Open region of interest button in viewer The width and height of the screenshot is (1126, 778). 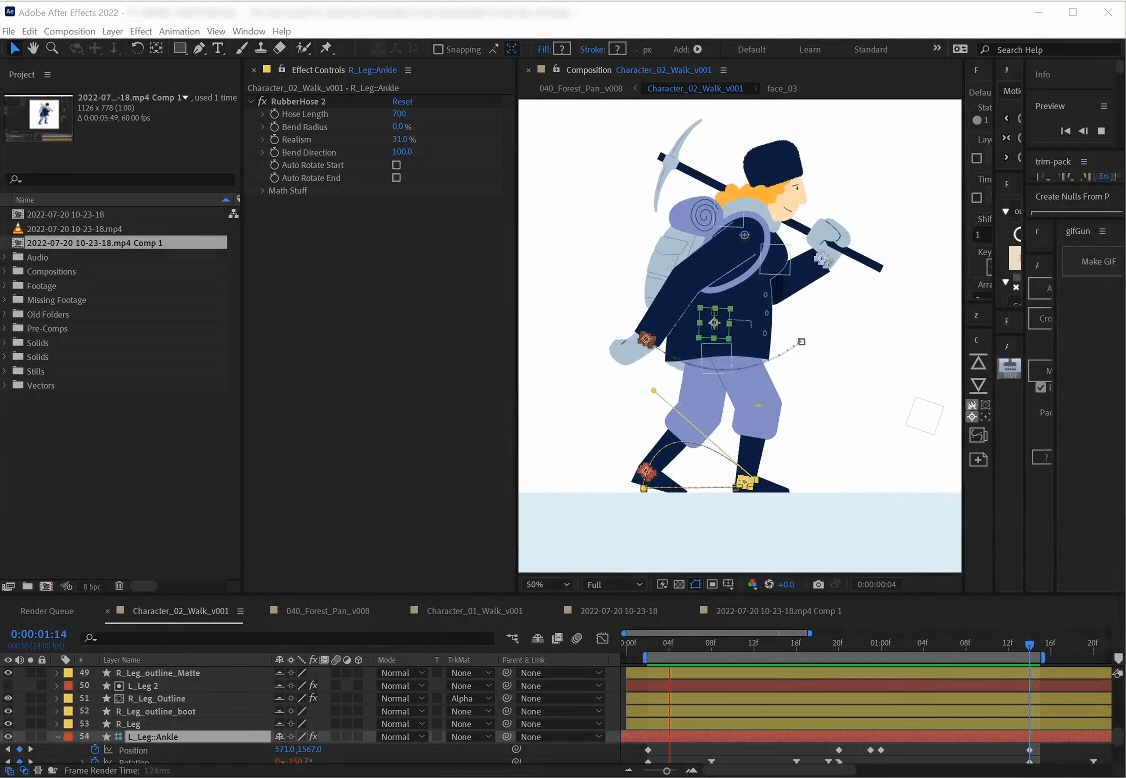click(712, 584)
